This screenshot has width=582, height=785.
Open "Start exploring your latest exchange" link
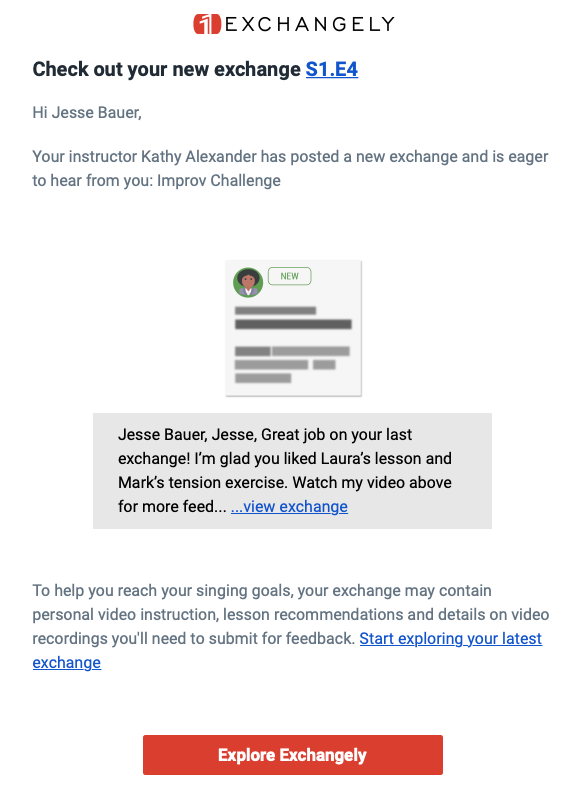pyautogui.click(x=287, y=650)
